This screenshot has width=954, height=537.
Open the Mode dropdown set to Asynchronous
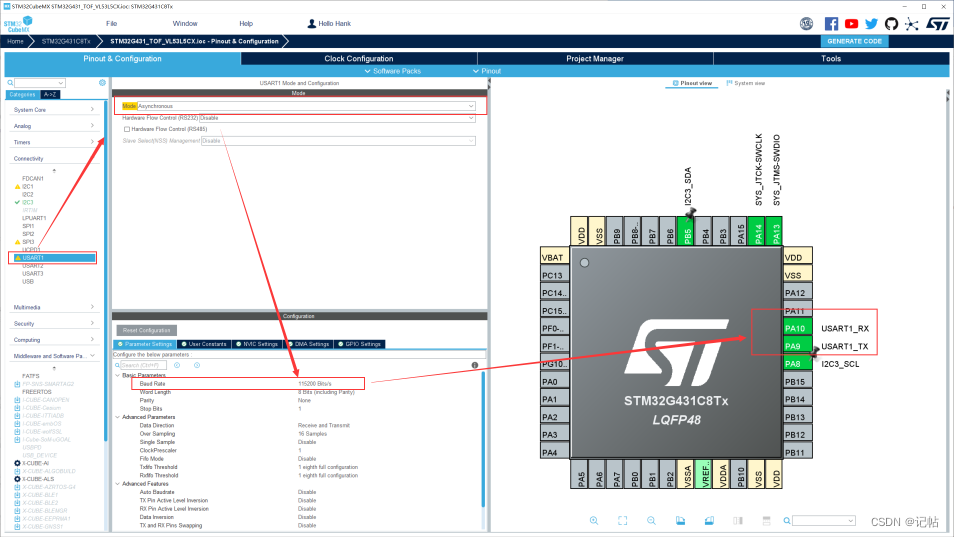coord(306,106)
